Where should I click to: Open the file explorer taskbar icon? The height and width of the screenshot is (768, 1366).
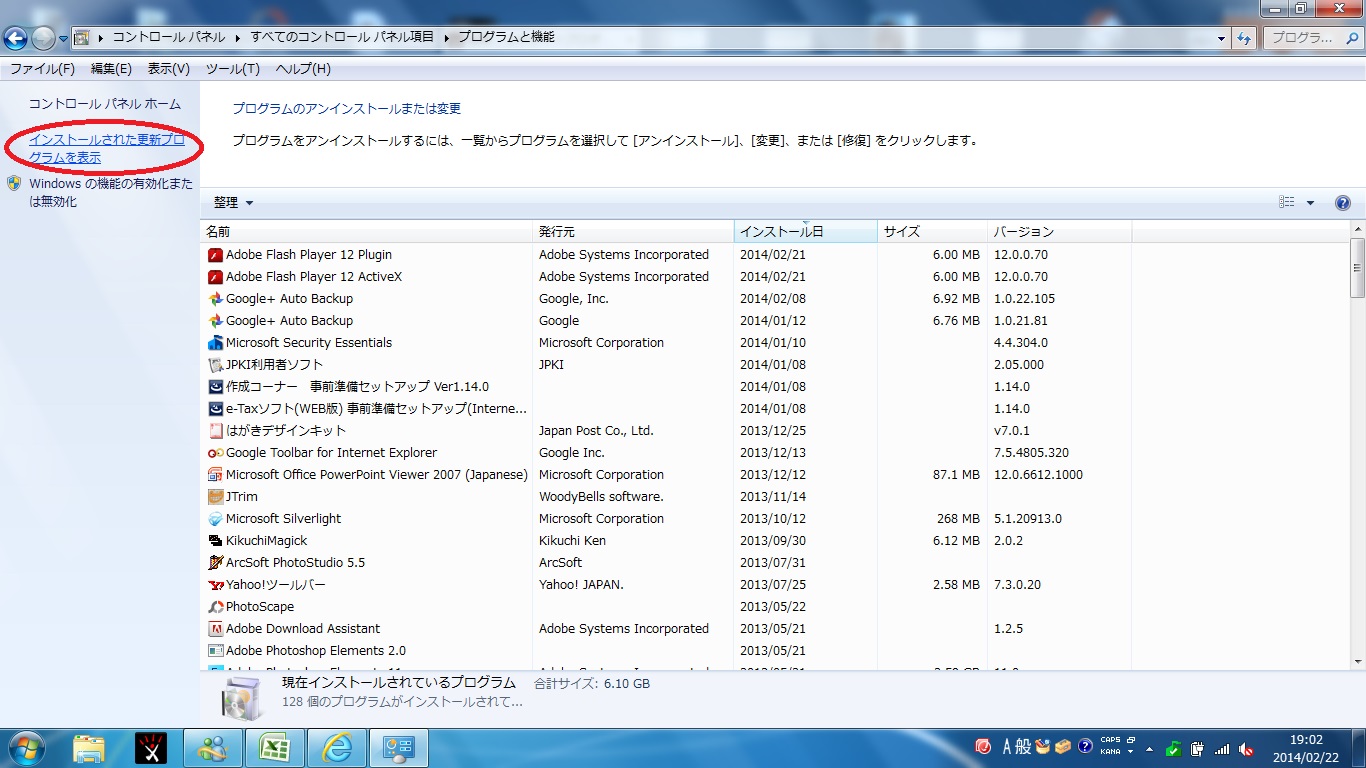[88, 748]
